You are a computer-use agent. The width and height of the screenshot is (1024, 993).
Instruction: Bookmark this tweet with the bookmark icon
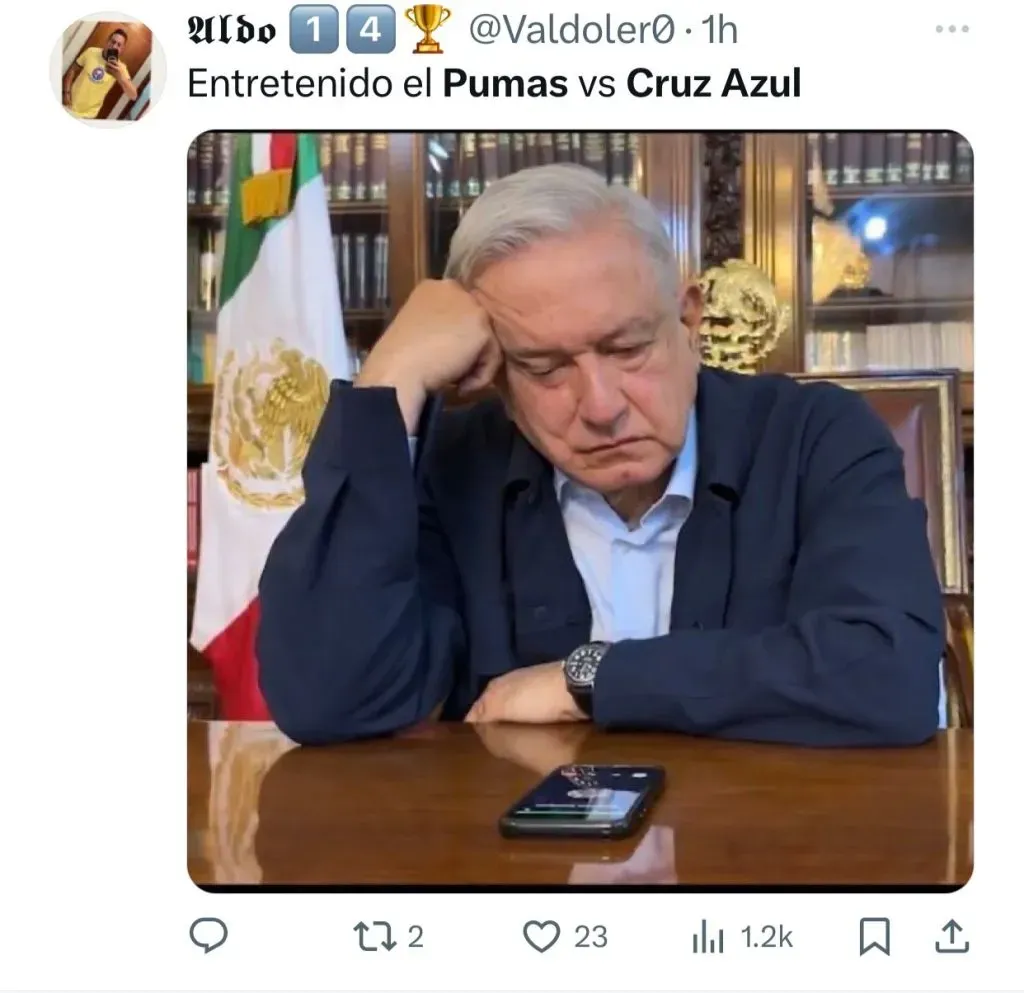pyautogui.click(x=874, y=936)
